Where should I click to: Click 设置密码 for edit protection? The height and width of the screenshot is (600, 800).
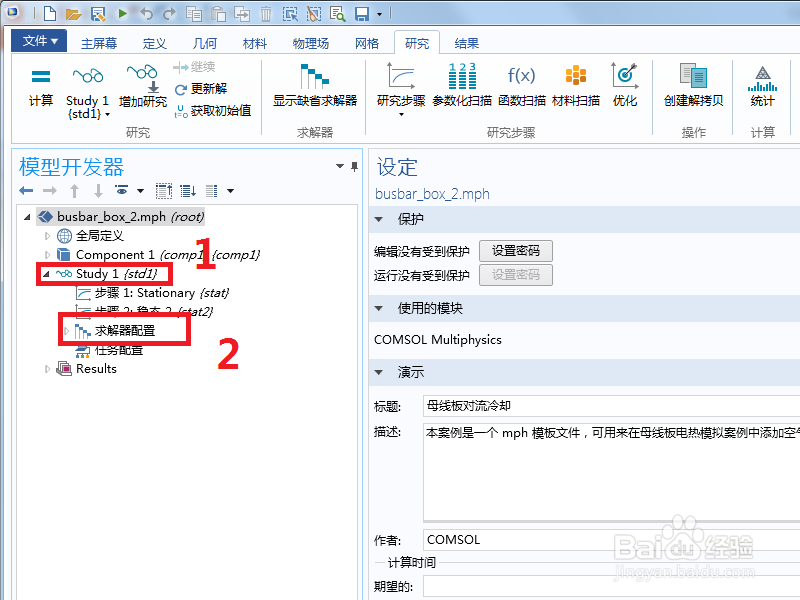pyautogui.click(x=515, y=251)
